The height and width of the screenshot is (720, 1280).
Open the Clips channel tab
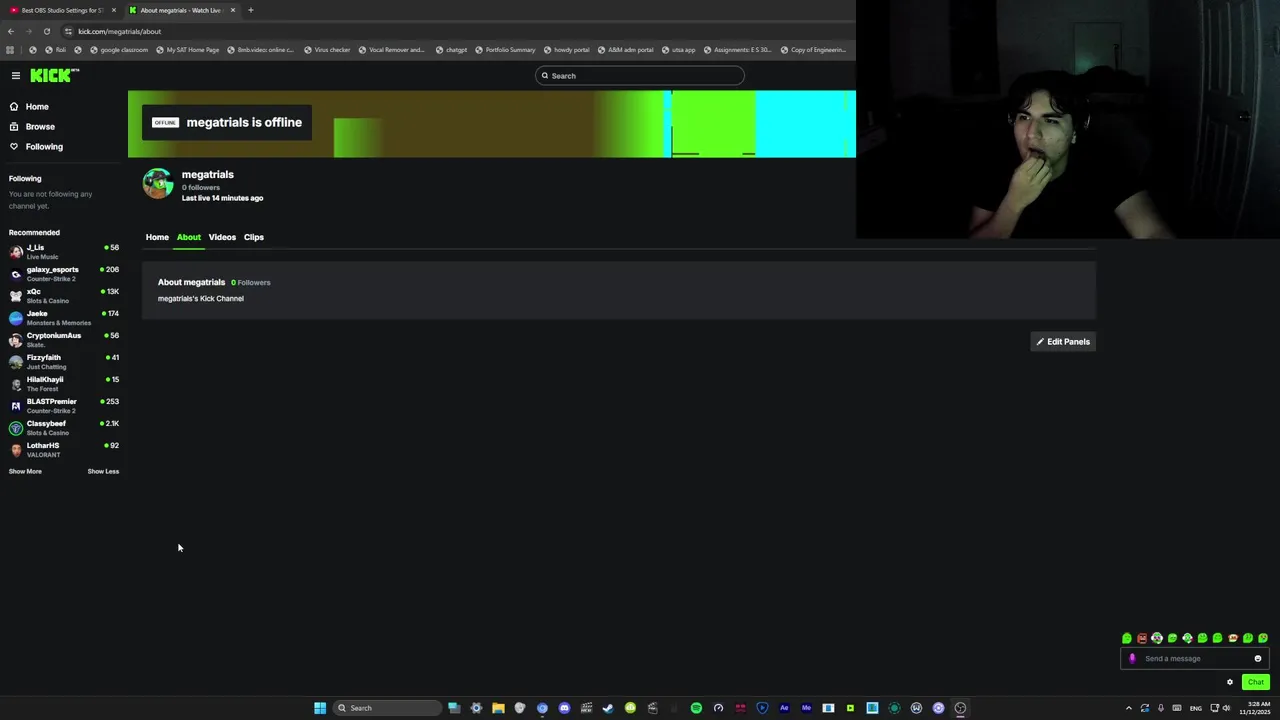pos(254,237)
